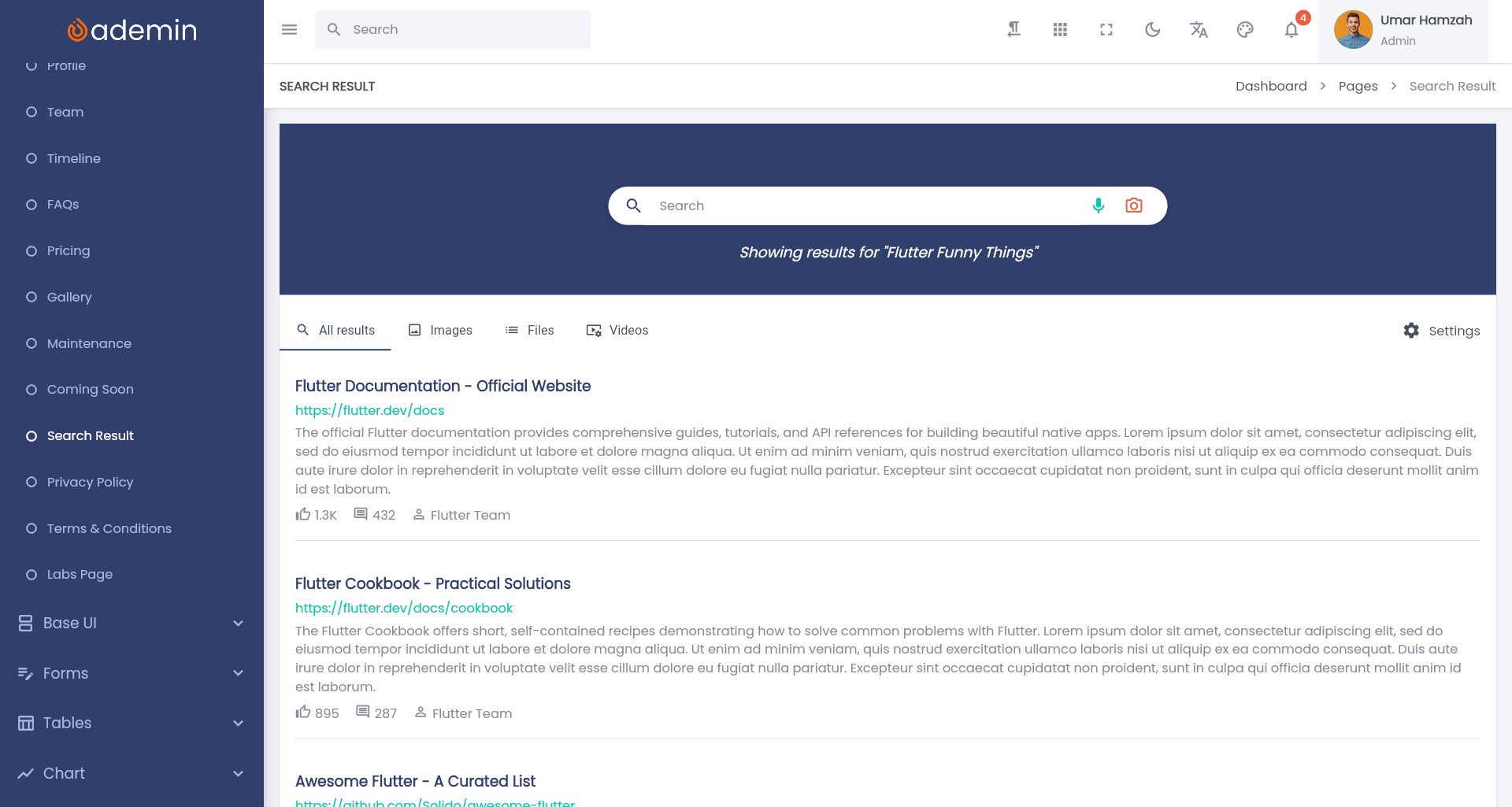This screenshot has width=1512, height=807.
Task: Click the text direction RTL icon
Action: [1014, 30]
